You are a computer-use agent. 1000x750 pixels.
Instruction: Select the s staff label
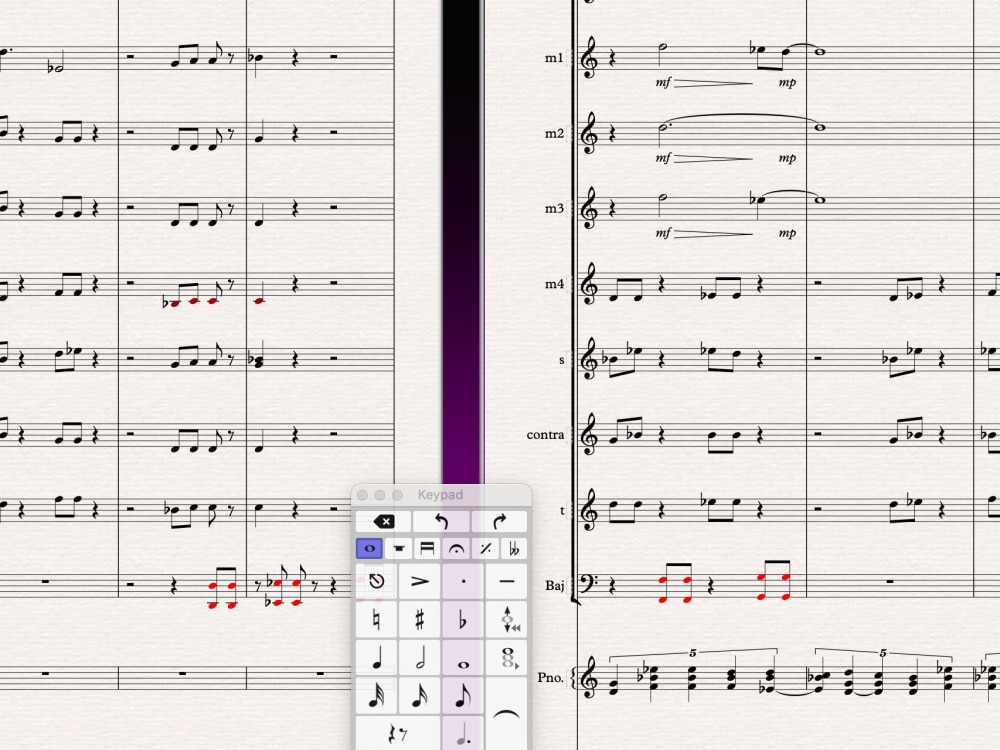[562, 360]
